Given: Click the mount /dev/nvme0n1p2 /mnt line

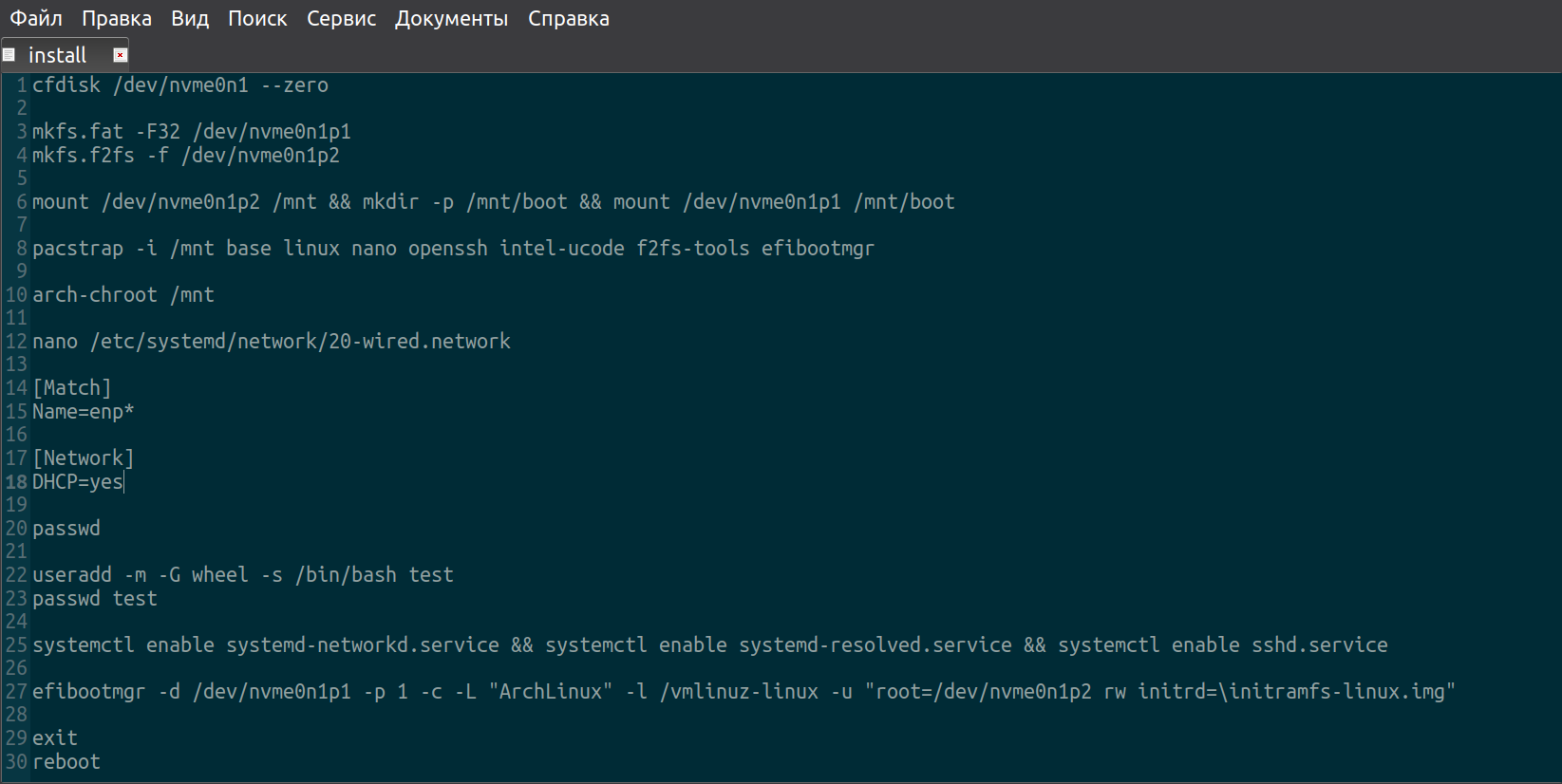Looking at the screenshot, I should pos(494,202).
